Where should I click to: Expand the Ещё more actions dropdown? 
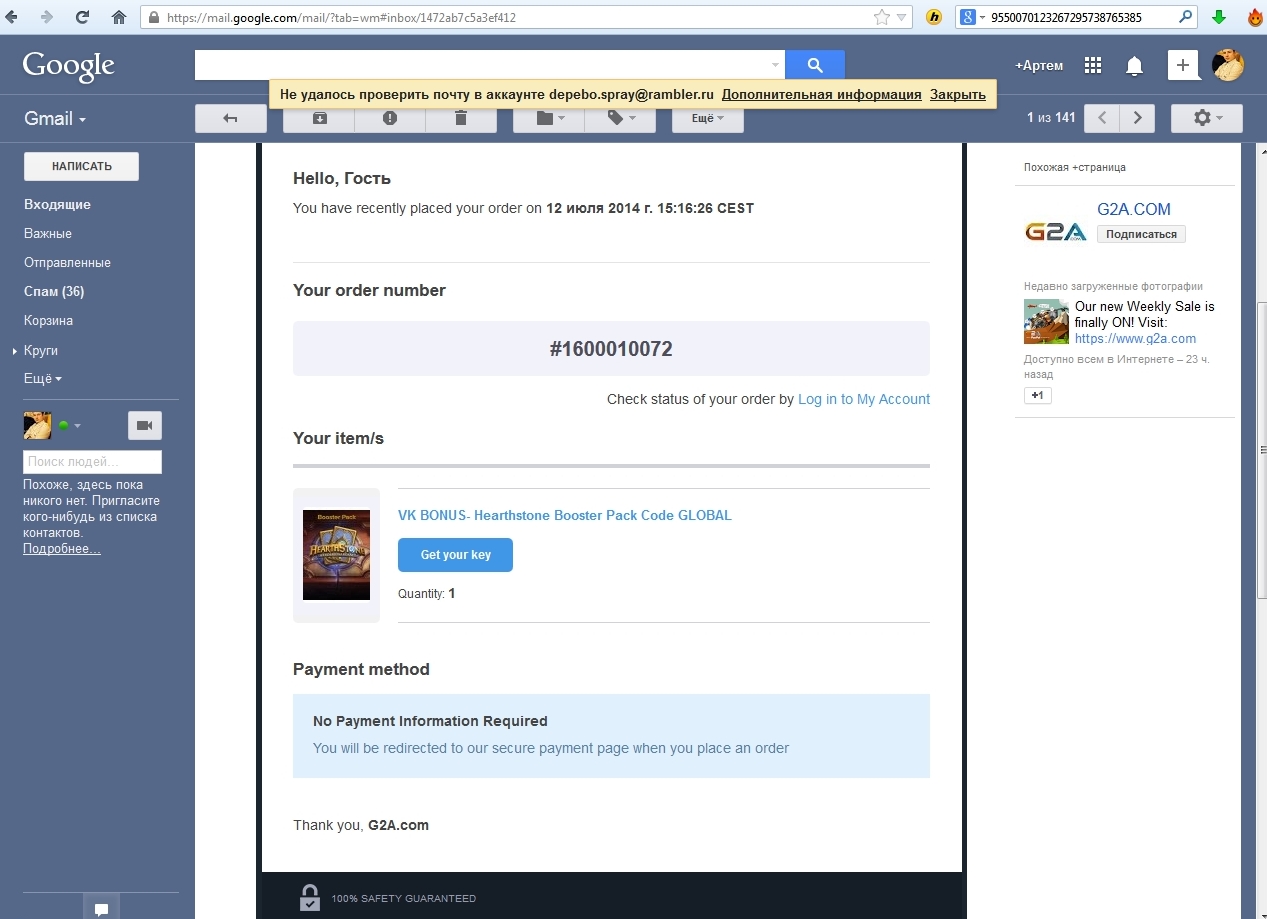(x=707, y=118)
